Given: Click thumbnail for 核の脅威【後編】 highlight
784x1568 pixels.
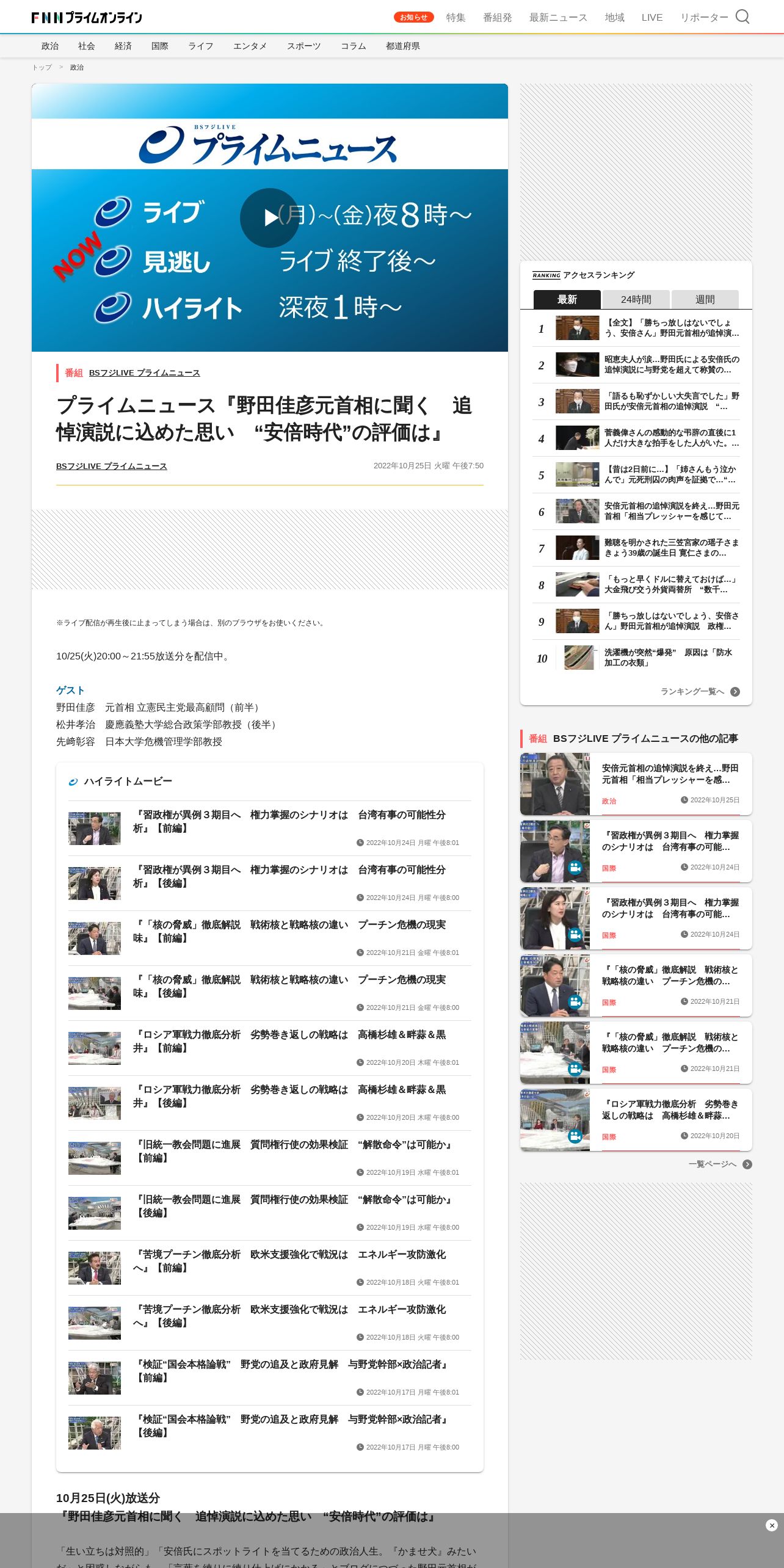Looking at the screenshot, I should [95, 993].
